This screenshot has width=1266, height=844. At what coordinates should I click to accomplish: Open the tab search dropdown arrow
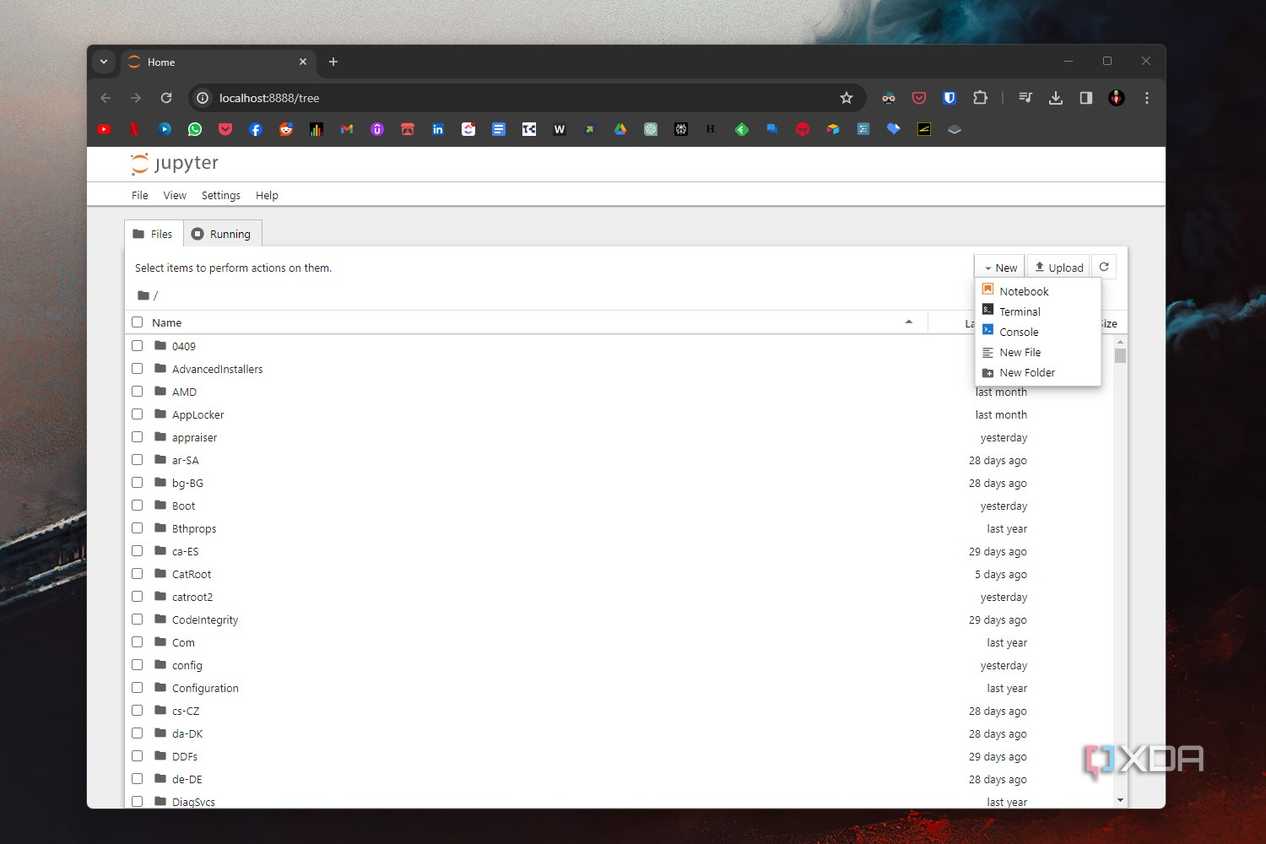click(103, 62)
